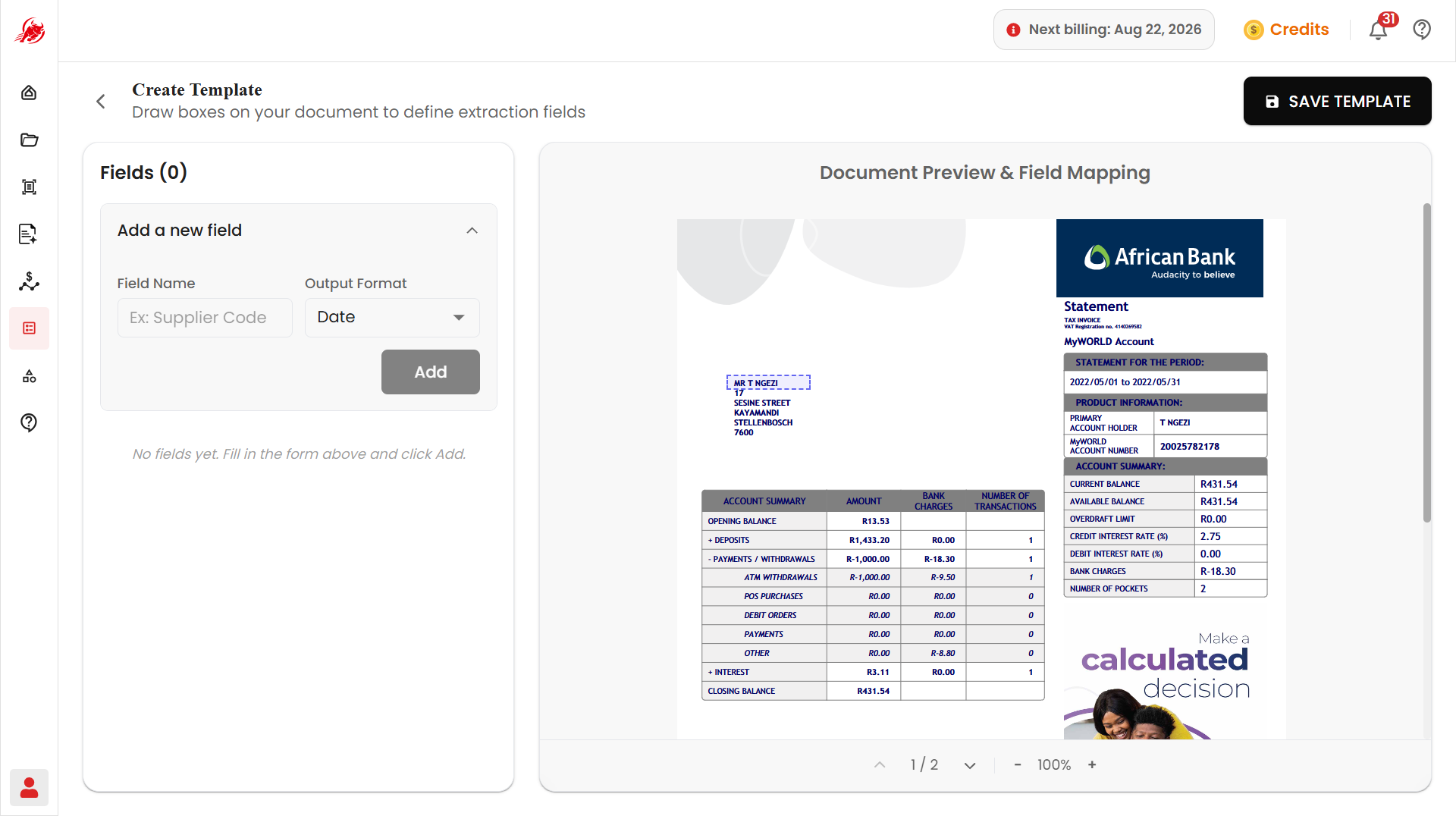
Task: Click the + DEPOSITS amount R1,433.20
Action: click(x=869, y=540)
